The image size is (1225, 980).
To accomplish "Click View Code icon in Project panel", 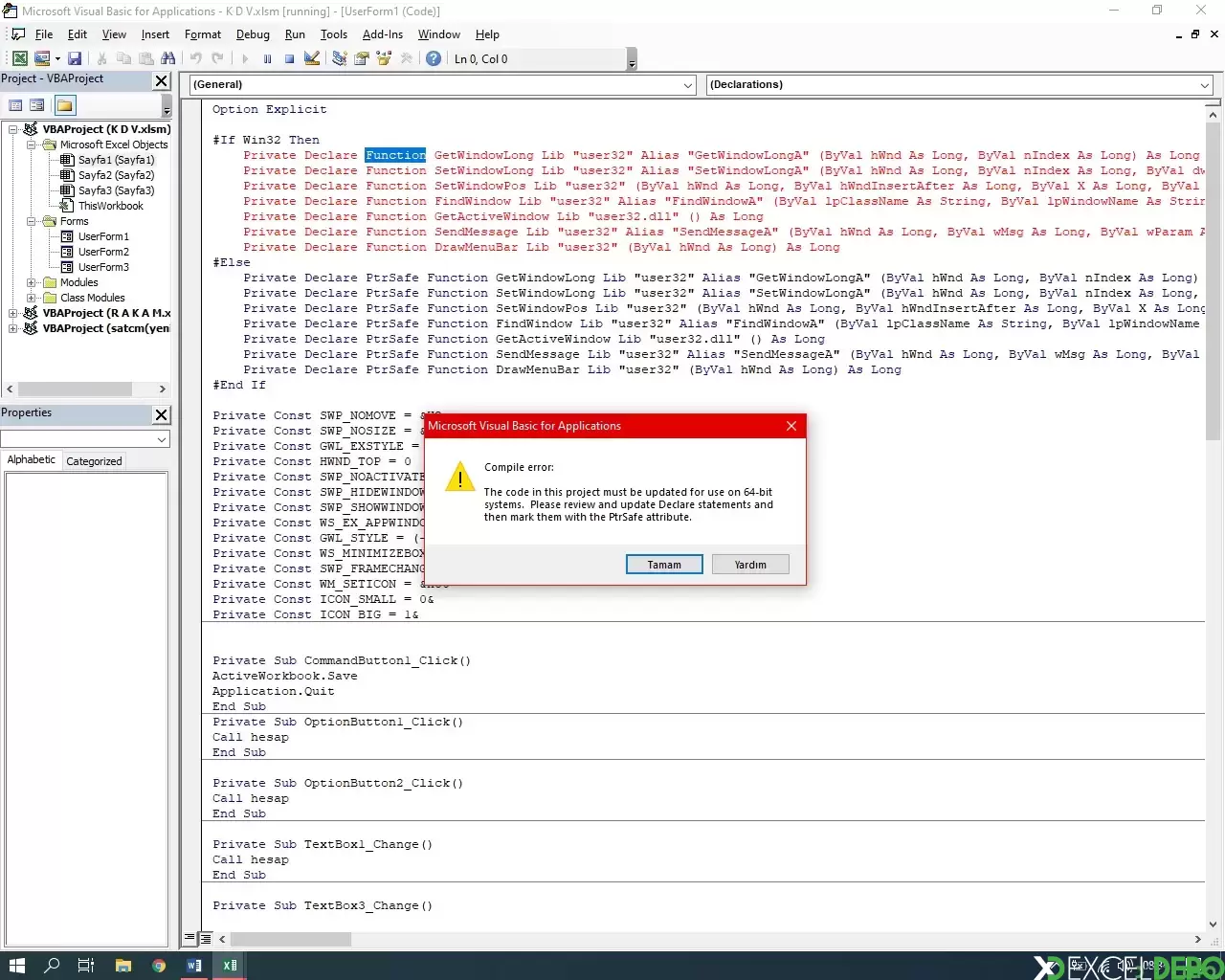I will click(15, 105).
